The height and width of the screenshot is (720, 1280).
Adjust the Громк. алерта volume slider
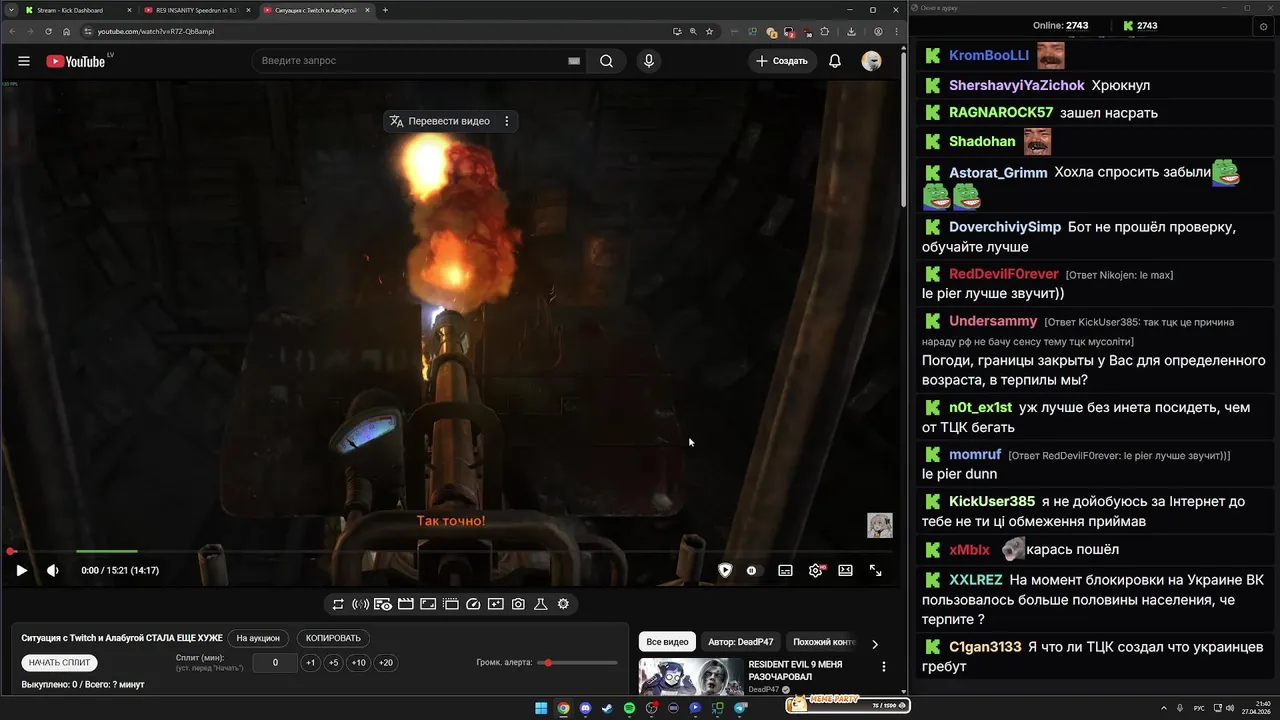[x=577, y=663]
